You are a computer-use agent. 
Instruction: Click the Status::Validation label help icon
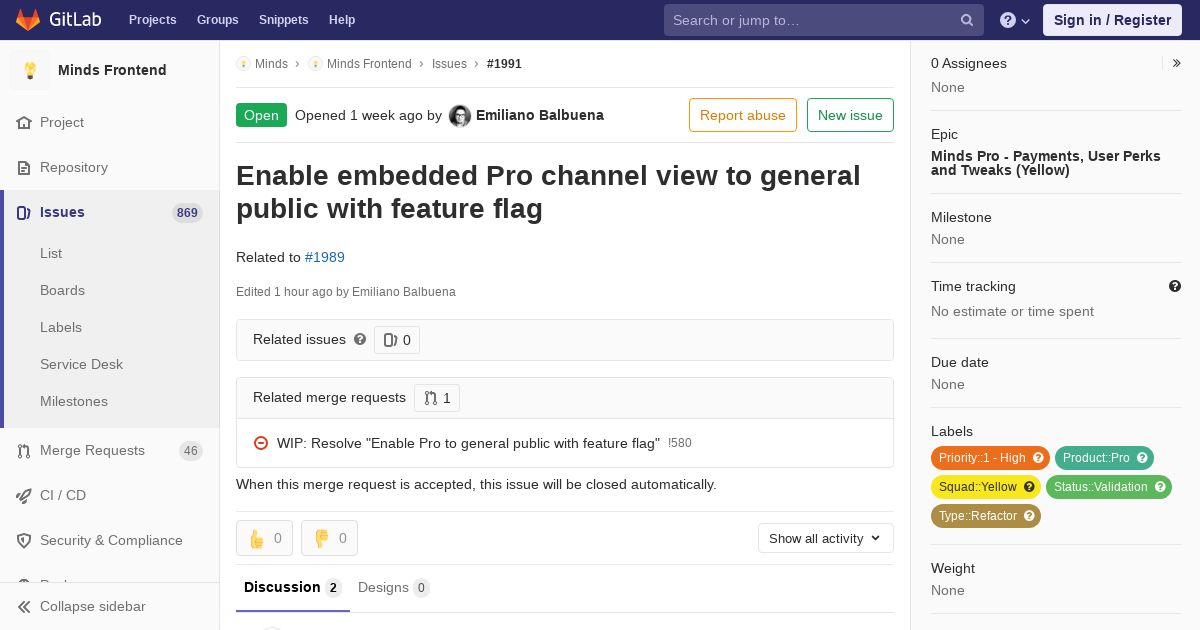click(x=1160, y=487)
